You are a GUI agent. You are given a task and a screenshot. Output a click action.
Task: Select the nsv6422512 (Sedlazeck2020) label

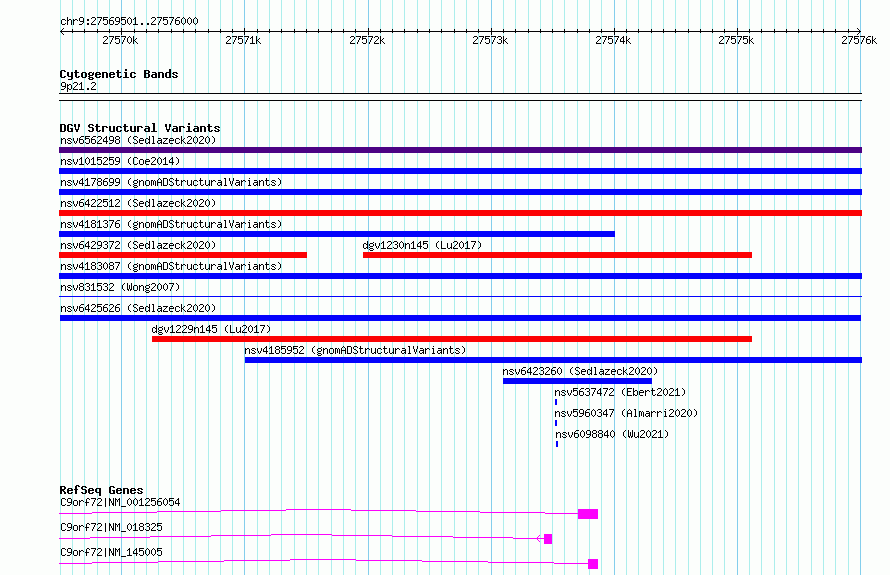(x=138, y=203)
